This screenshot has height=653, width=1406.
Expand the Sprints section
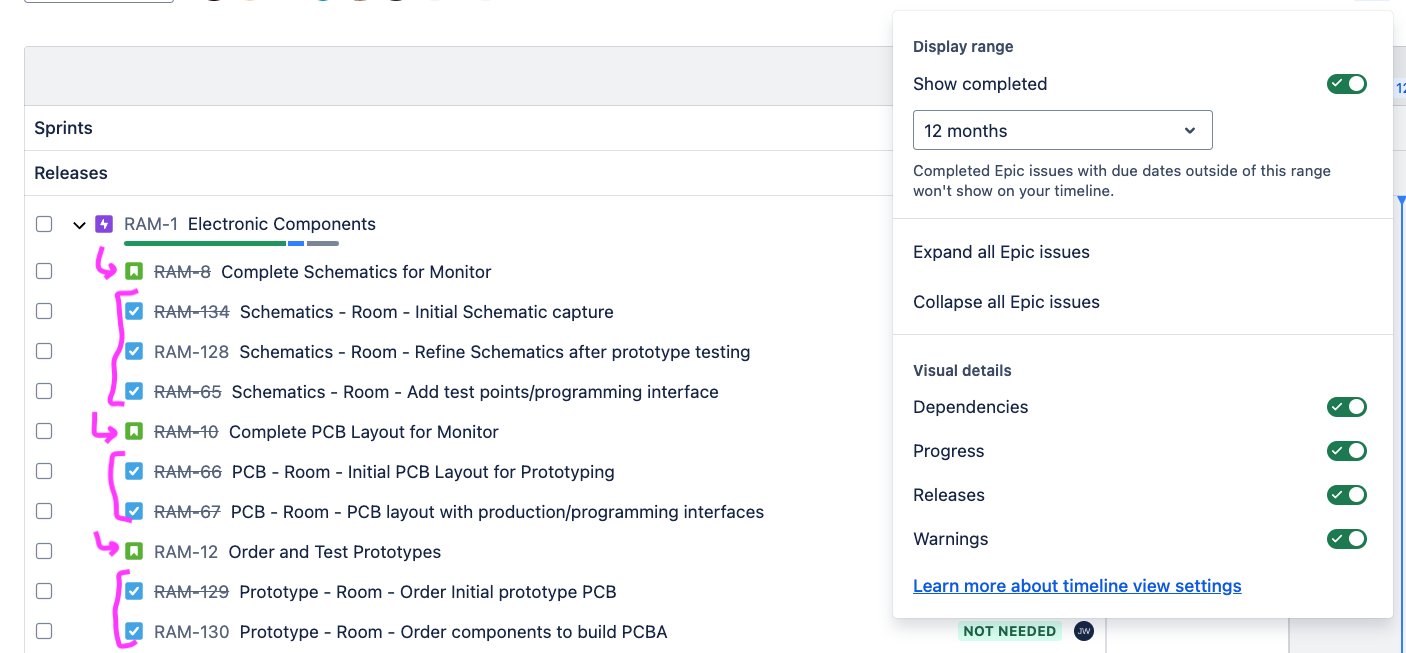click(63, 128)
